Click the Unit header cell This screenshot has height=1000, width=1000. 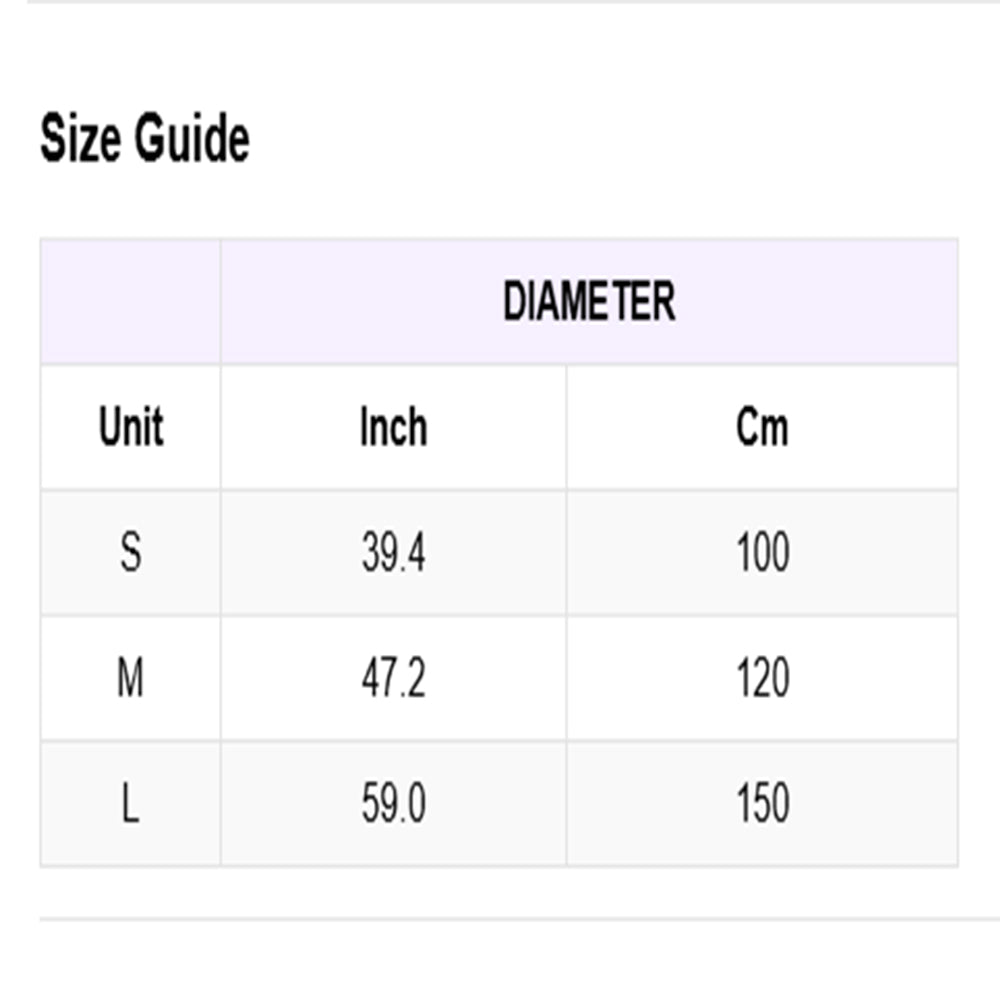[130, 428]
